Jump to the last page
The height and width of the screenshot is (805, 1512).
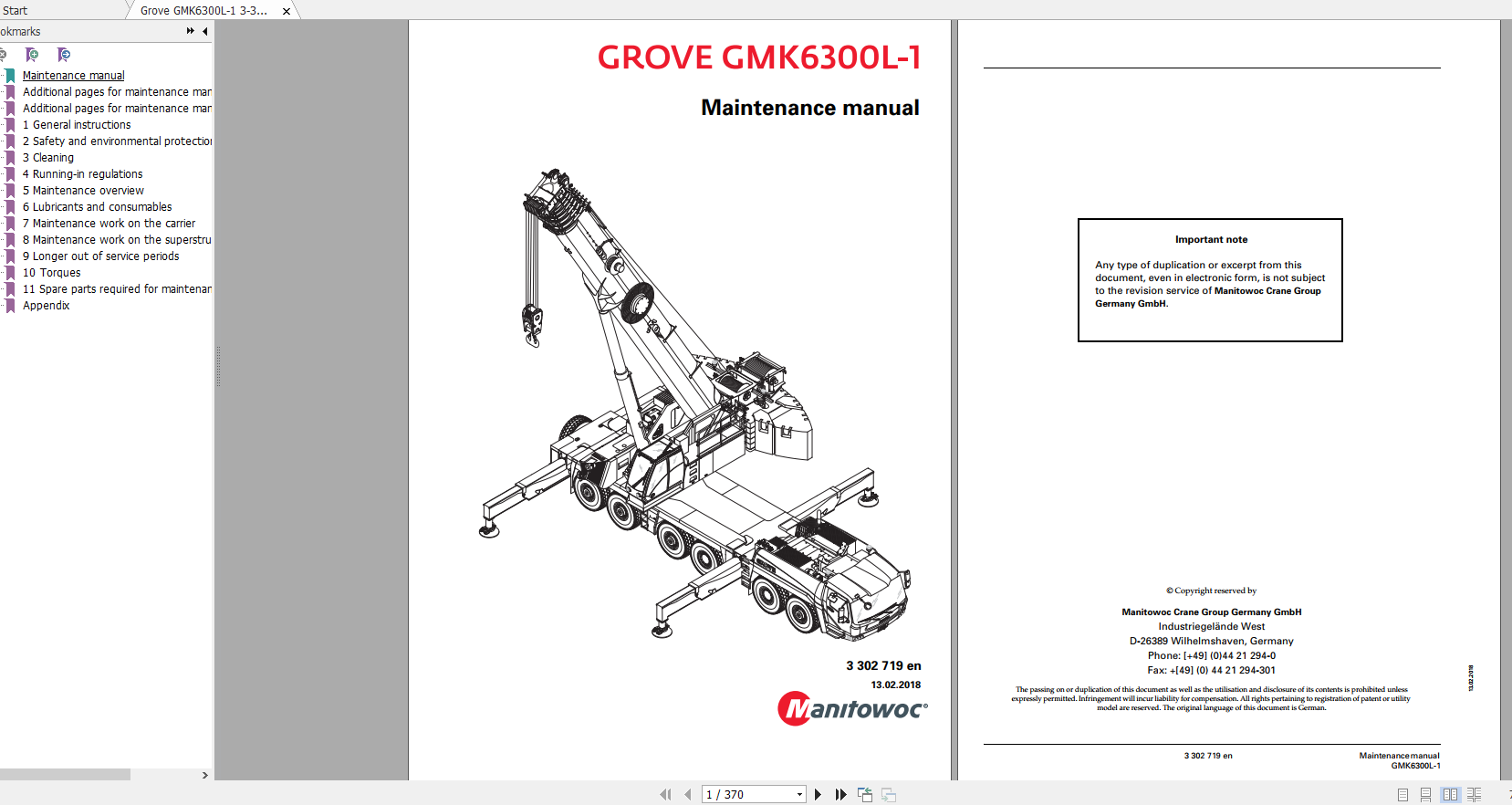(840, 795)
